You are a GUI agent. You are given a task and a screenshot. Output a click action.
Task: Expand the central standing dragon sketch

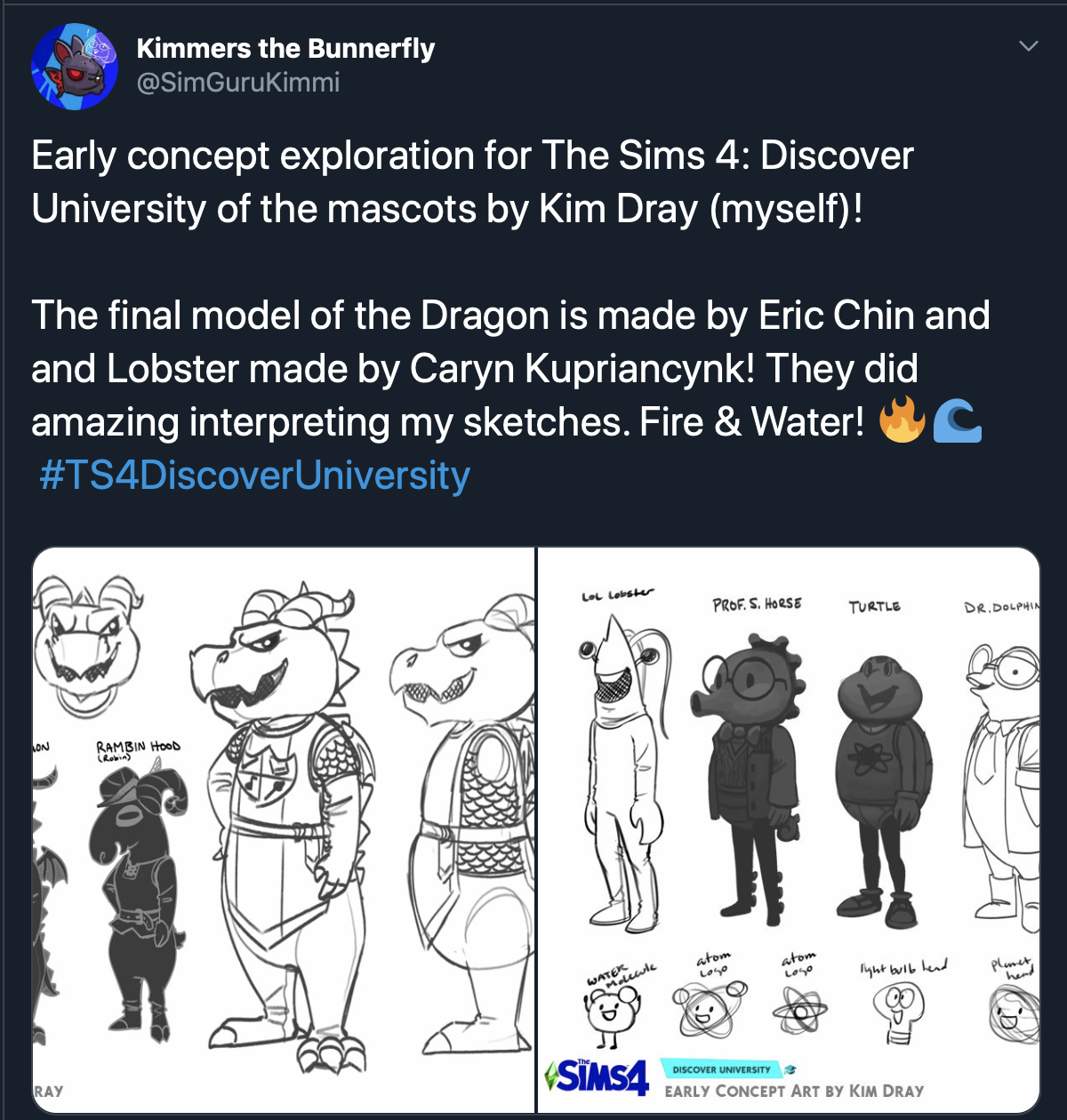click(x=285, y=818)
